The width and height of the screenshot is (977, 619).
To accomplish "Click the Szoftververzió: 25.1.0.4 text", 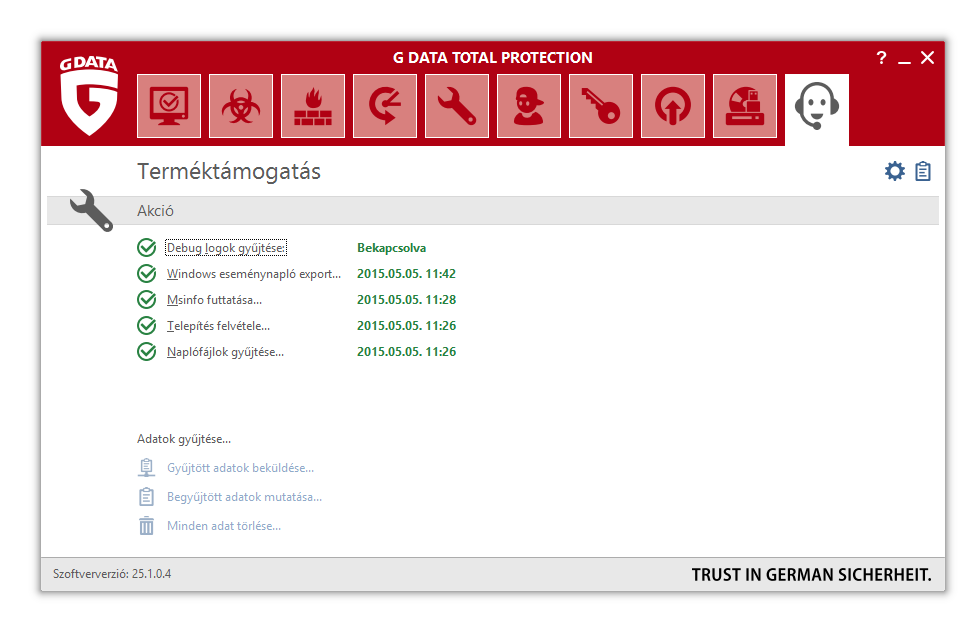I will pos(112,574).
